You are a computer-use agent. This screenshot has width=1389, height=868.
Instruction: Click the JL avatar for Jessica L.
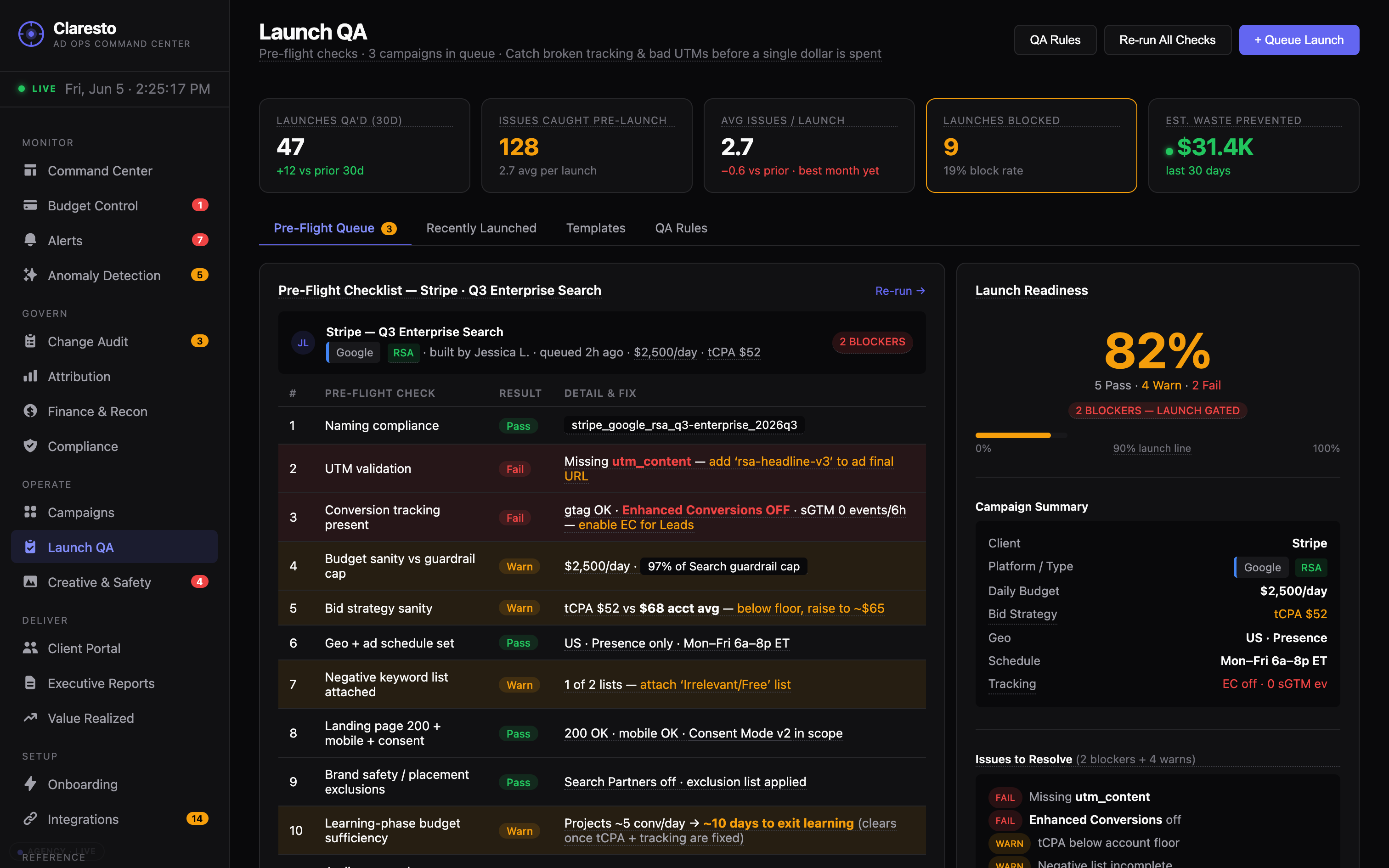(x=303, y=343)
